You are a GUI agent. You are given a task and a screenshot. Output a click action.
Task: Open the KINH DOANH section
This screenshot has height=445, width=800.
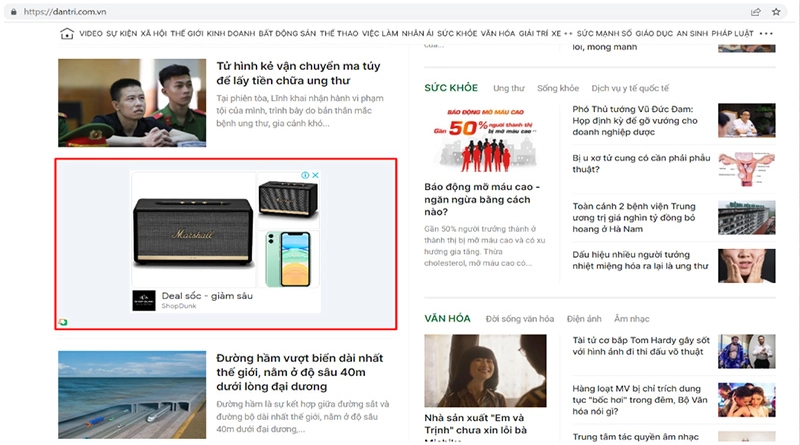click(x=229, y=33)
